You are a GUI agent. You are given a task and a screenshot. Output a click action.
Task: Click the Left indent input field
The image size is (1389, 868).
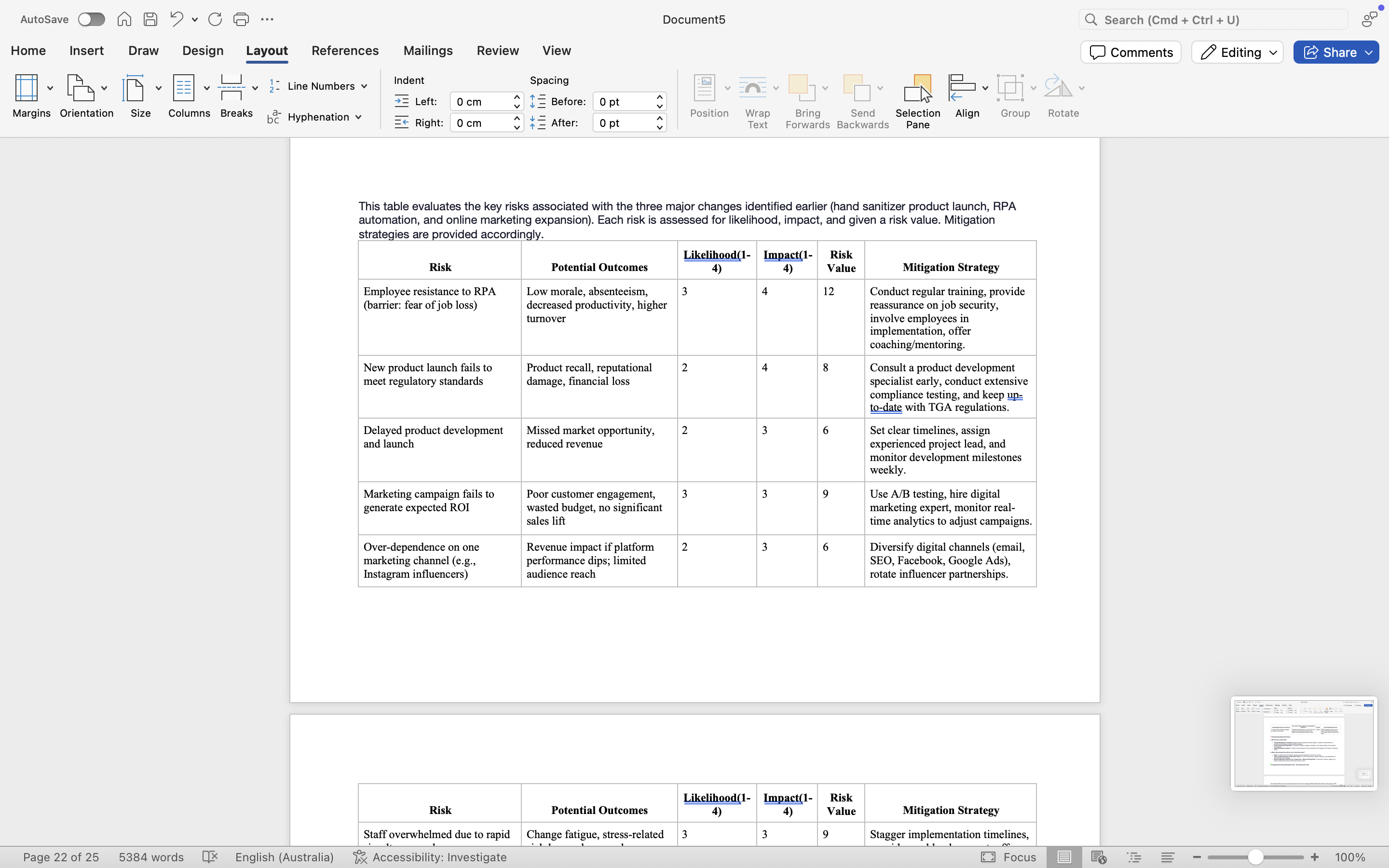480,102
